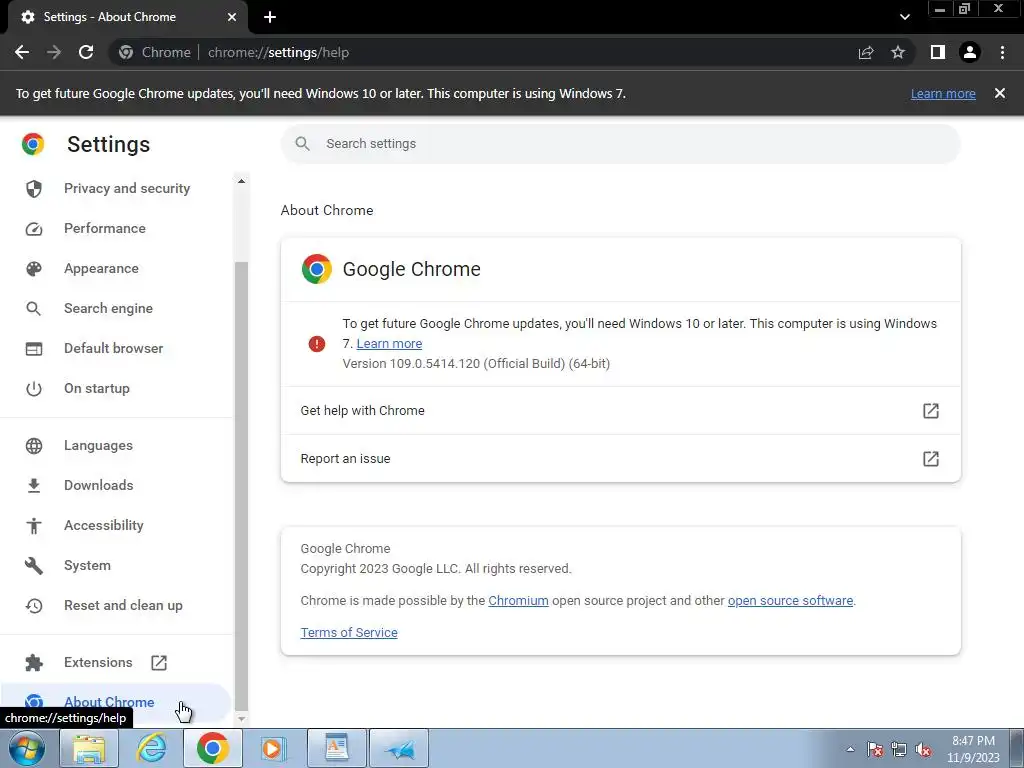The image size is (1024, 768).
Task: Click the Default browser window icon
Action: click(34, 349)
